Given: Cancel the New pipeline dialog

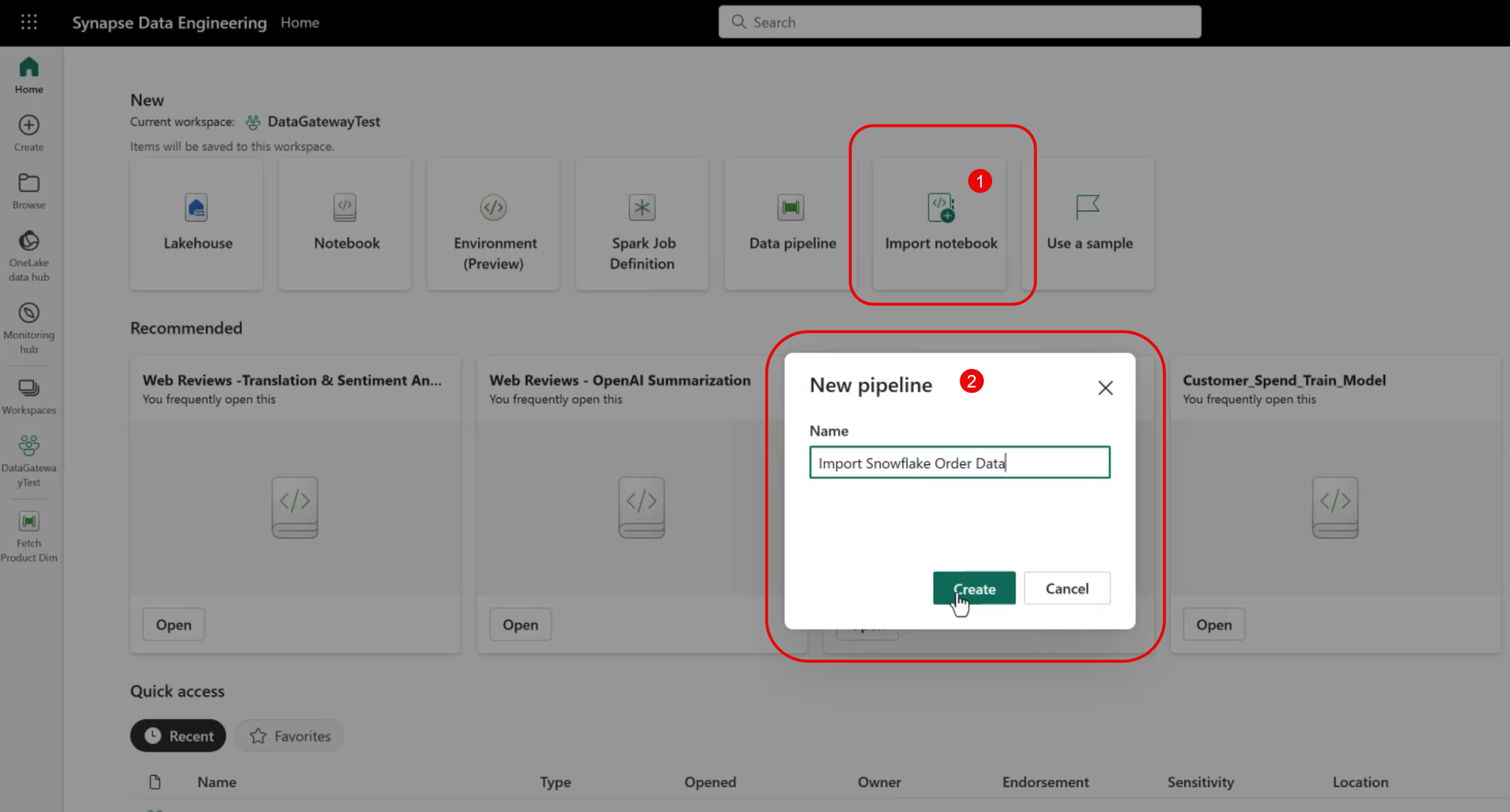Looking at the screenshot, I should [x=1067, y=589].
